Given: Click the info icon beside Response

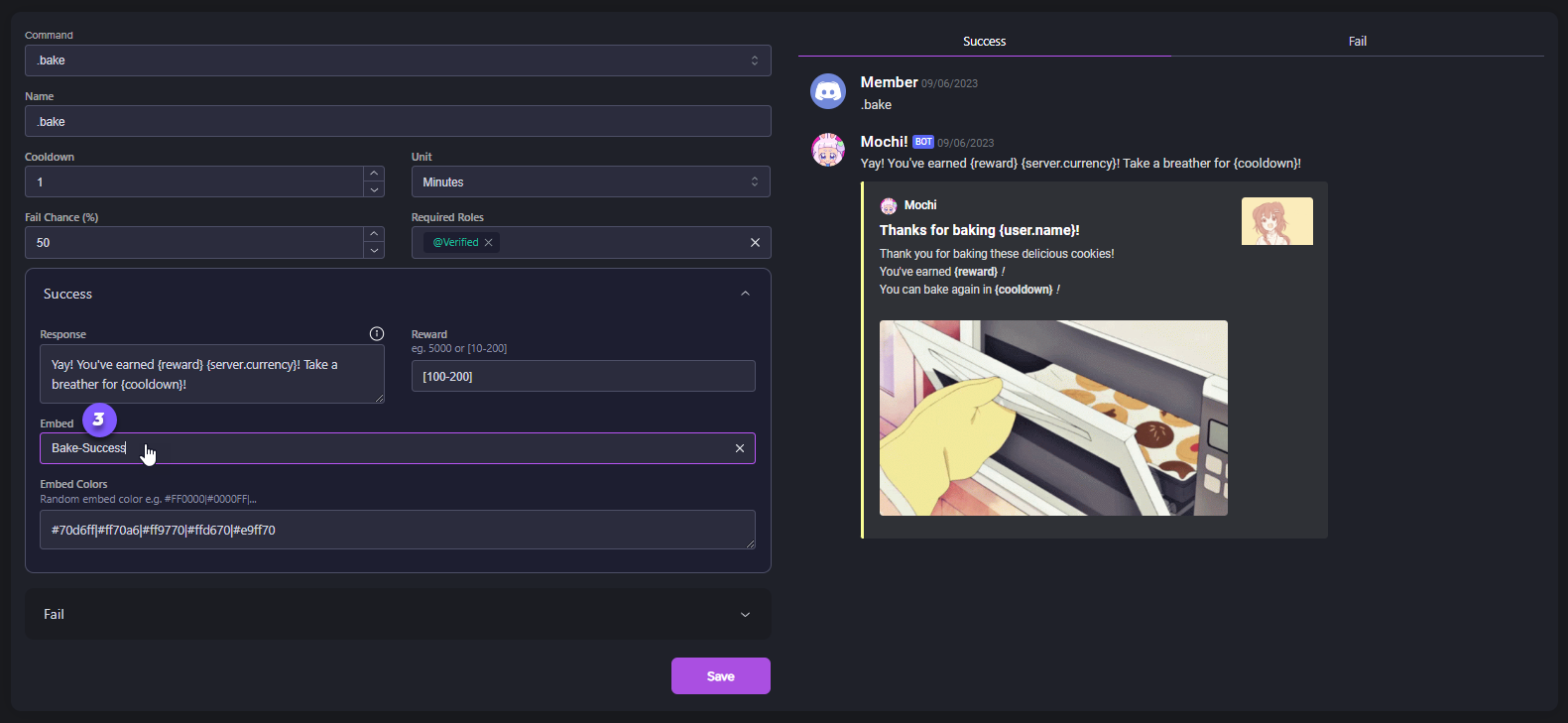Looking at the screenshot, I should click(x=377, y=333).
